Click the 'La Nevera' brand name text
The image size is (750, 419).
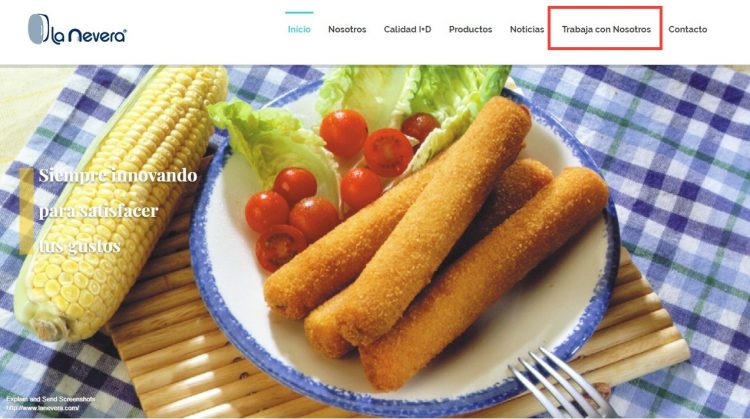tap(89, 36)
